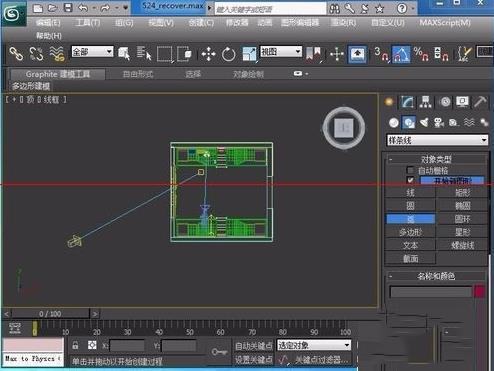
Task: Click the Select by Name list icon
Action: 144,54
